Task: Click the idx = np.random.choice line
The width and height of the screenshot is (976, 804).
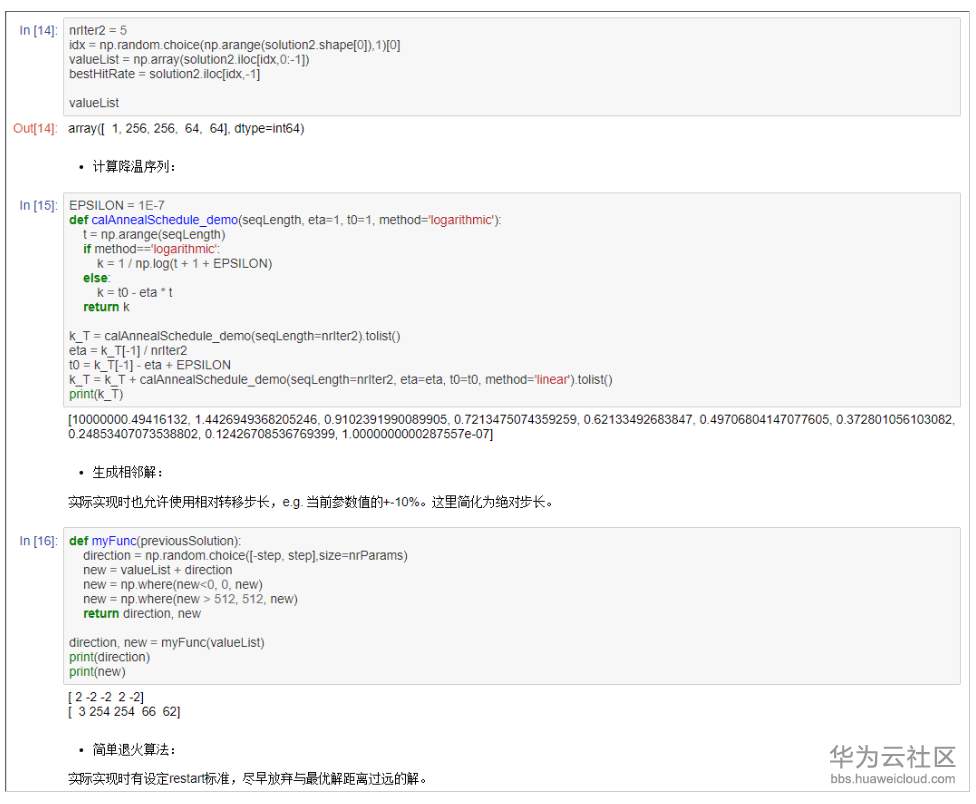Action: 235,45
